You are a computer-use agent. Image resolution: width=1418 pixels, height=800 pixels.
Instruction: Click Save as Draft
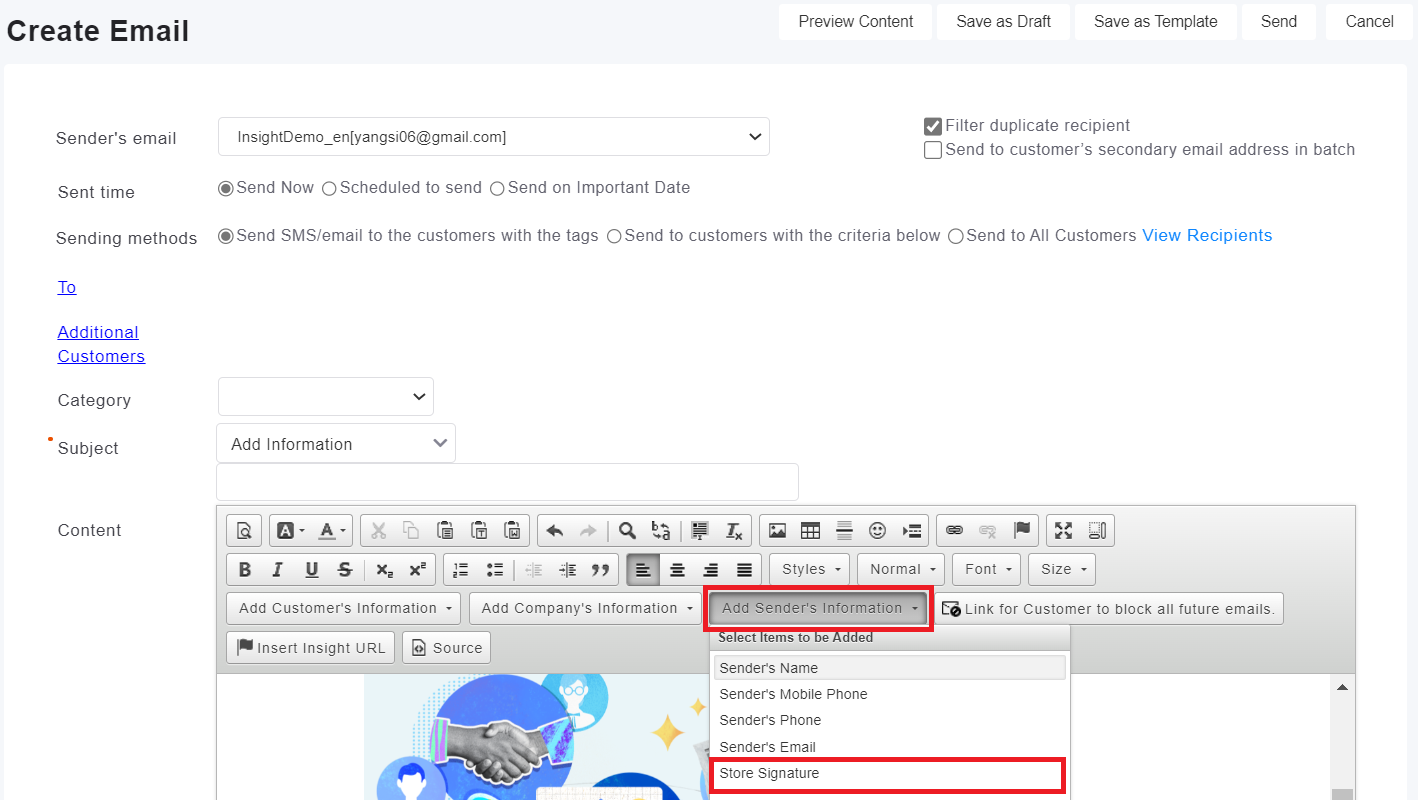(x=1003, y=22)
